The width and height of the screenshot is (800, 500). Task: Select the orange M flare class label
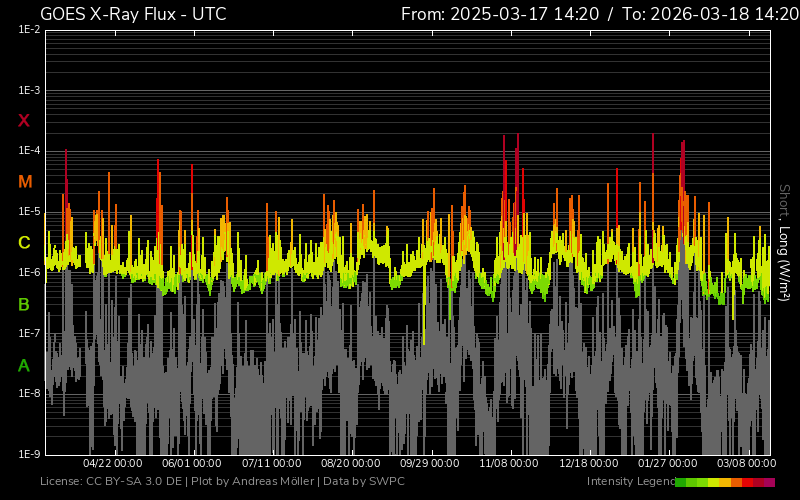pos(24,182)
